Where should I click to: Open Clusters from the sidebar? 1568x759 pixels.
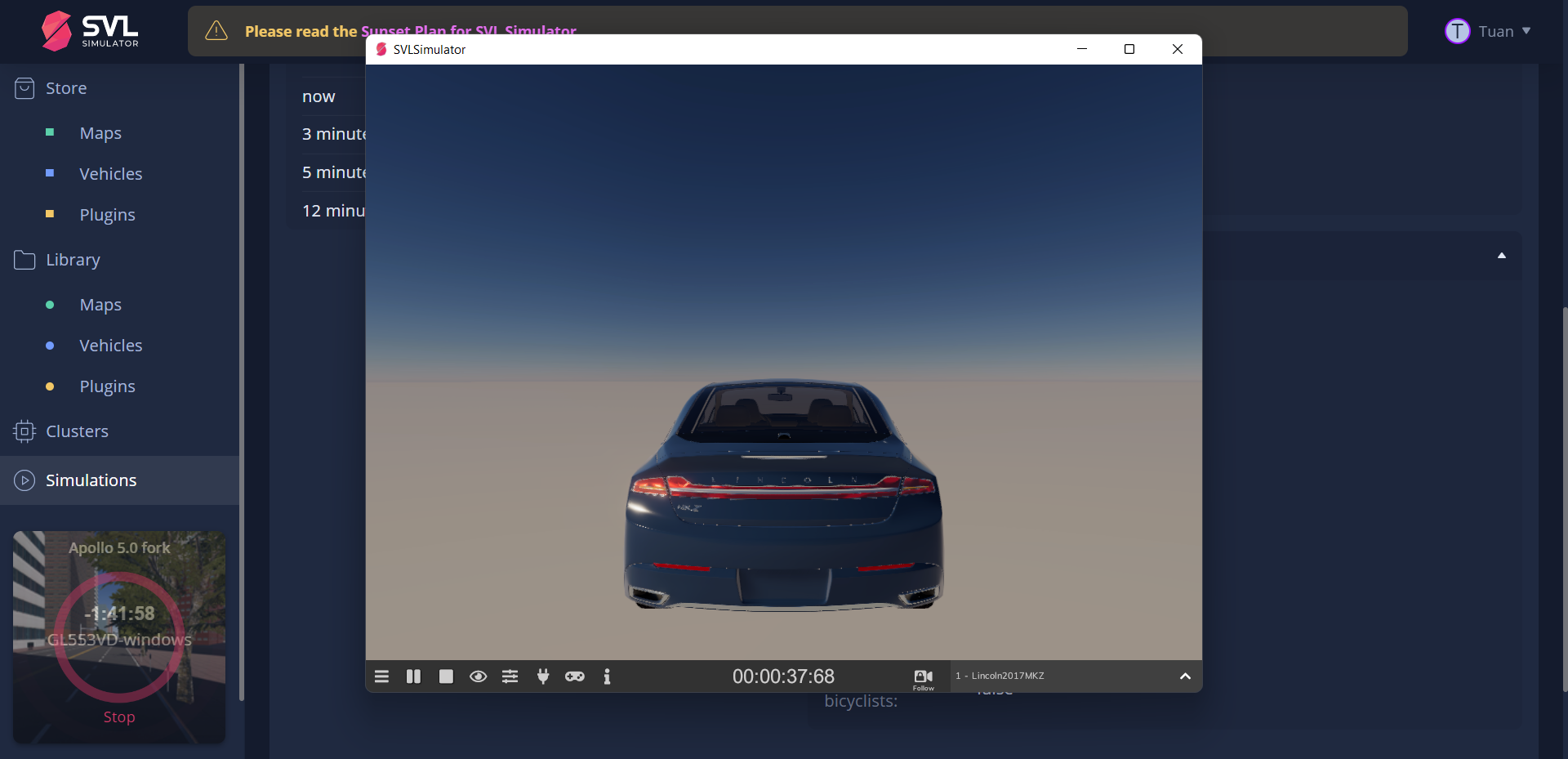[77, 431]
